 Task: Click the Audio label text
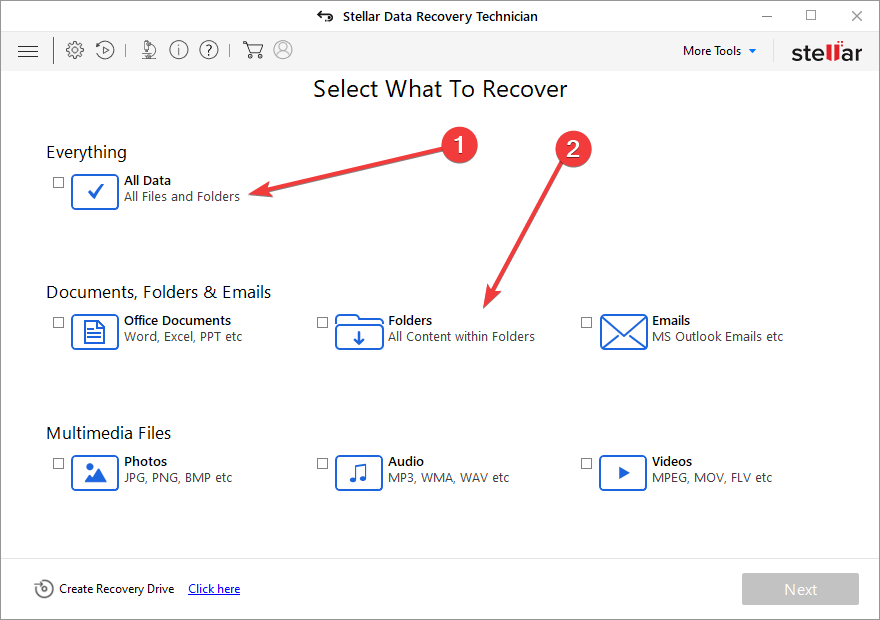tap(405, 461)
